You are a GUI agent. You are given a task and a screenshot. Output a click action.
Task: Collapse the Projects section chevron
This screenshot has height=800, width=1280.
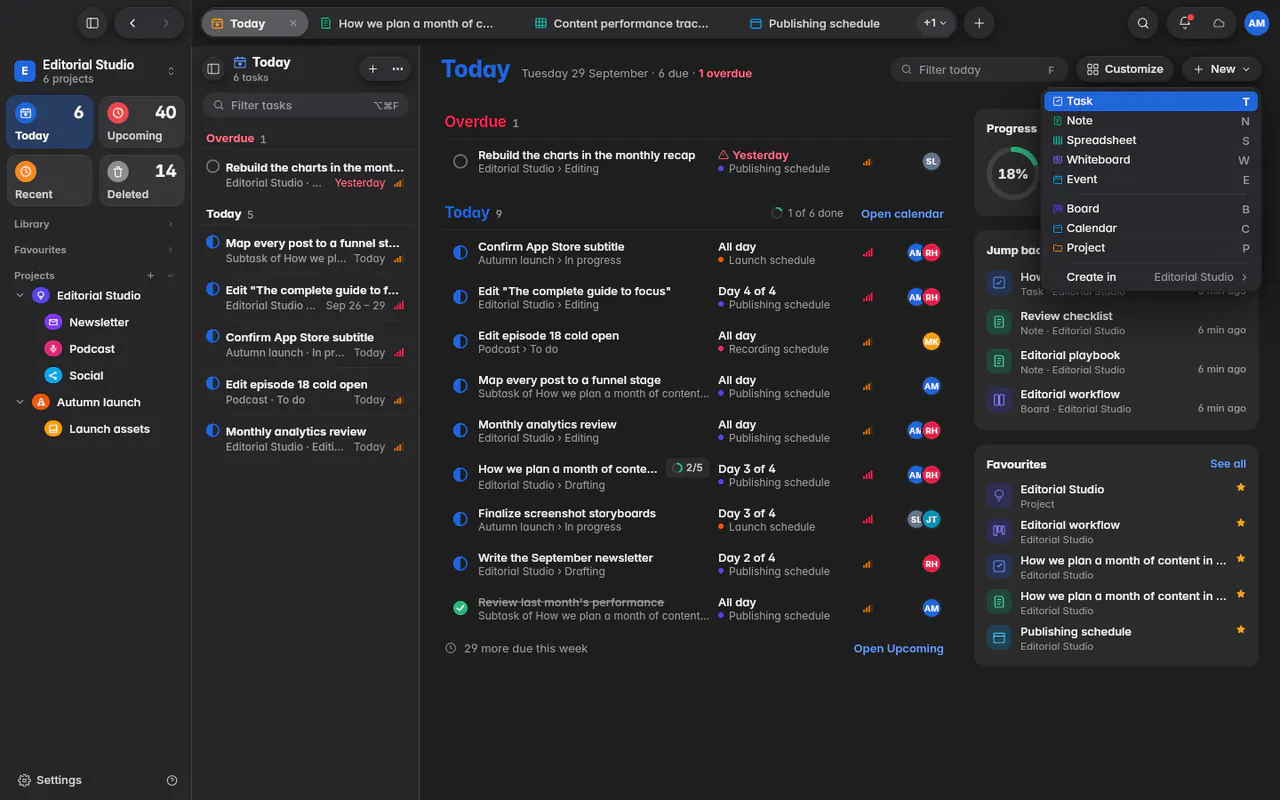(x=170, y=275)
